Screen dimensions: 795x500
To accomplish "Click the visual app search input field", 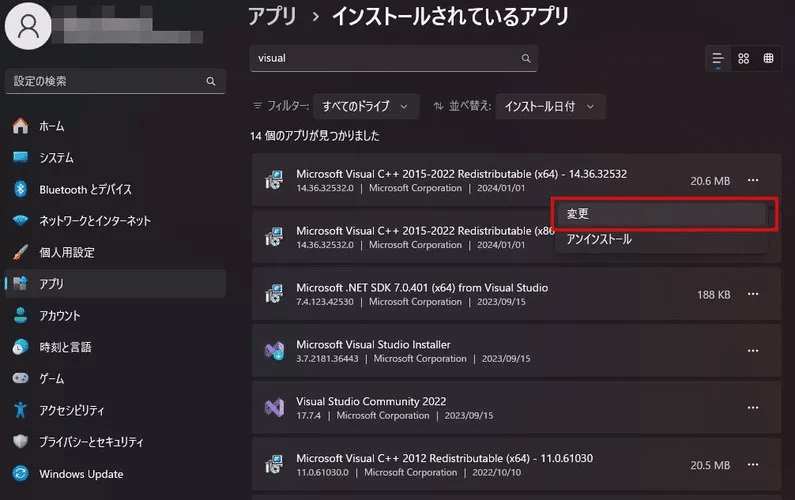I will (x=393, y=58).
